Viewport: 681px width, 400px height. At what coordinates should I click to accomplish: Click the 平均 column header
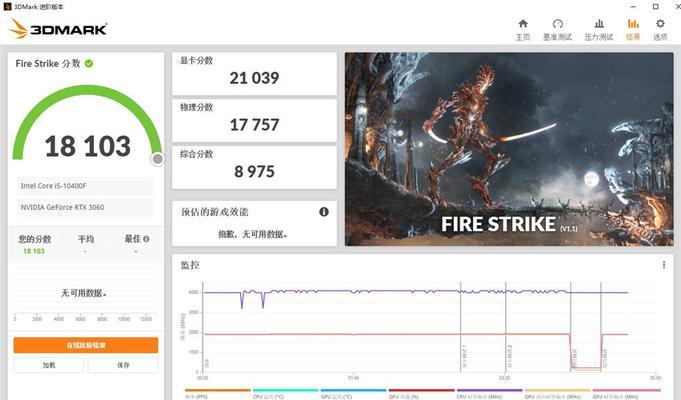86,239
